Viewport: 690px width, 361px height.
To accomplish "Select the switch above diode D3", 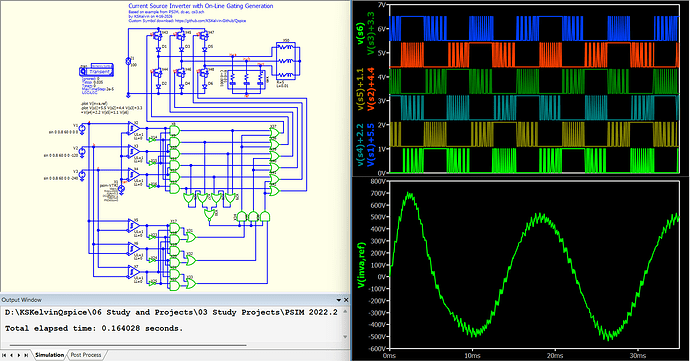I will 180,36.
